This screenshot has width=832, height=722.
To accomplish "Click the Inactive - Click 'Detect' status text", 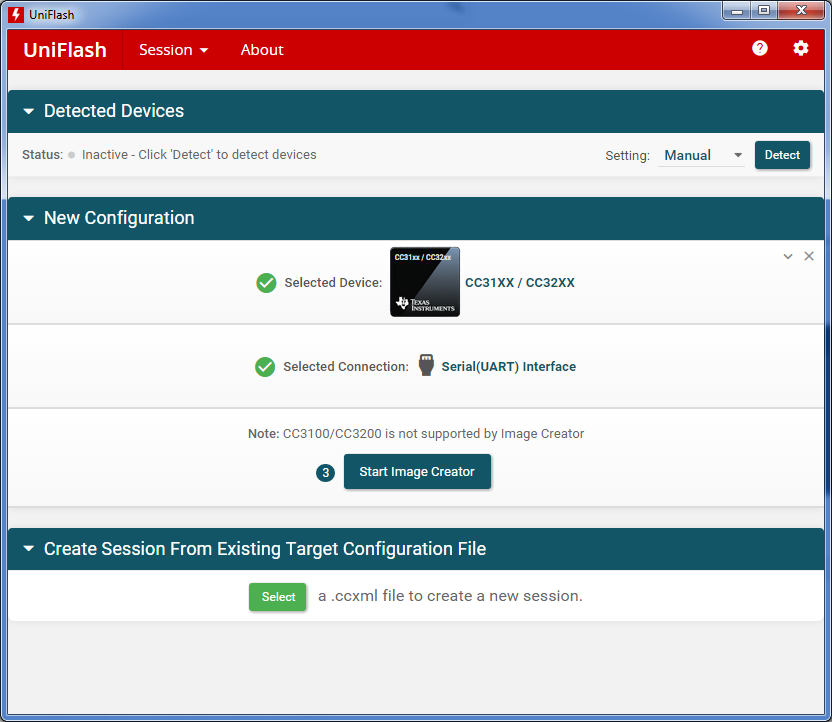I will click(x=199, y=154).
